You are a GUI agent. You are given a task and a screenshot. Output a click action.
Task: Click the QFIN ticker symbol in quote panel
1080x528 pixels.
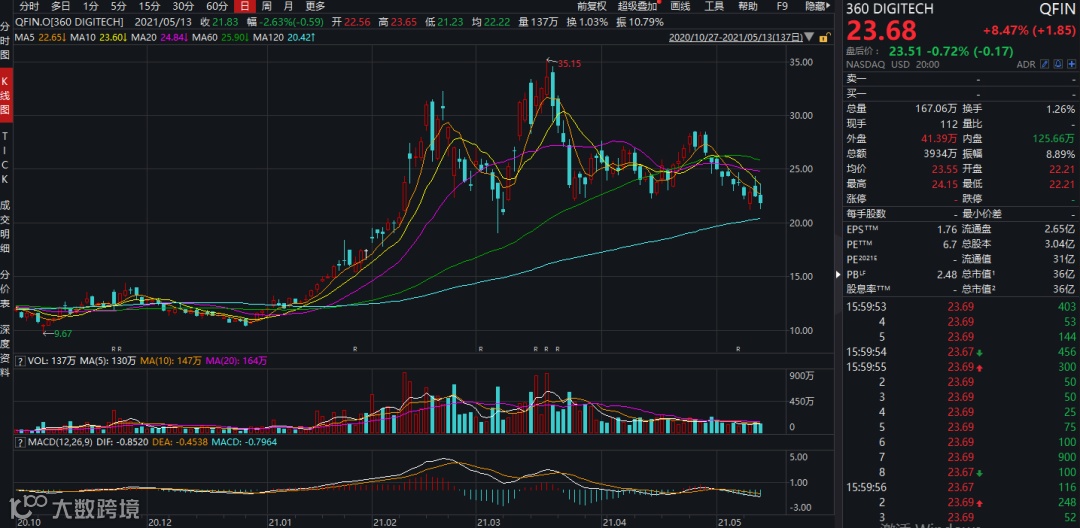click(x=1056, y=9)
